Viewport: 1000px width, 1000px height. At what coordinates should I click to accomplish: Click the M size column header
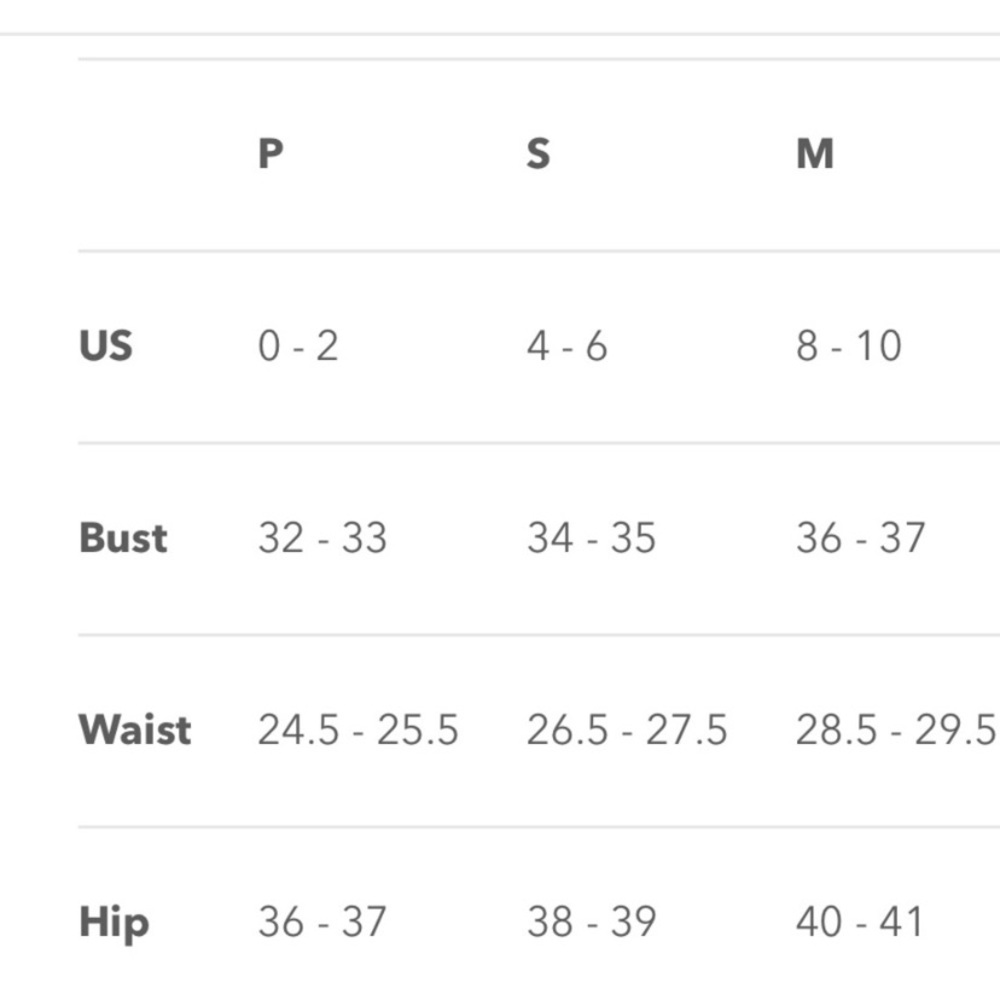815,154
